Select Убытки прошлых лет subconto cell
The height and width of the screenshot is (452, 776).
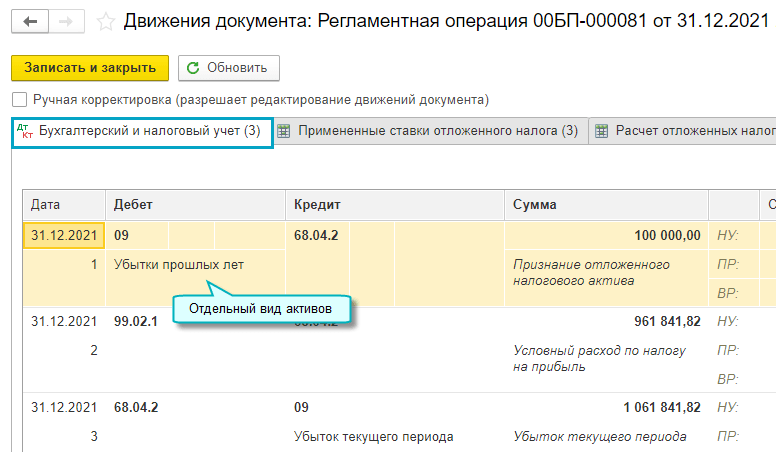(179, 265)
